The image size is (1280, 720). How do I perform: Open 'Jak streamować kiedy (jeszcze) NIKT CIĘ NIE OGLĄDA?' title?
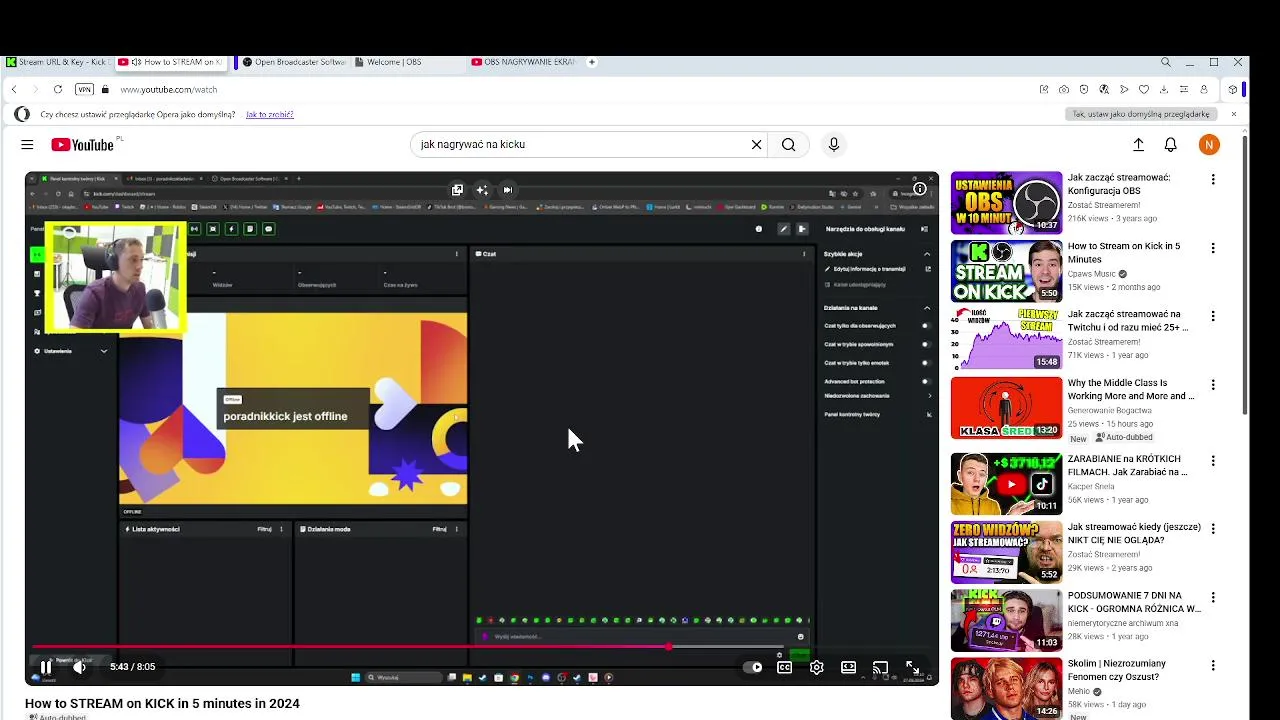click(1134, 534)
